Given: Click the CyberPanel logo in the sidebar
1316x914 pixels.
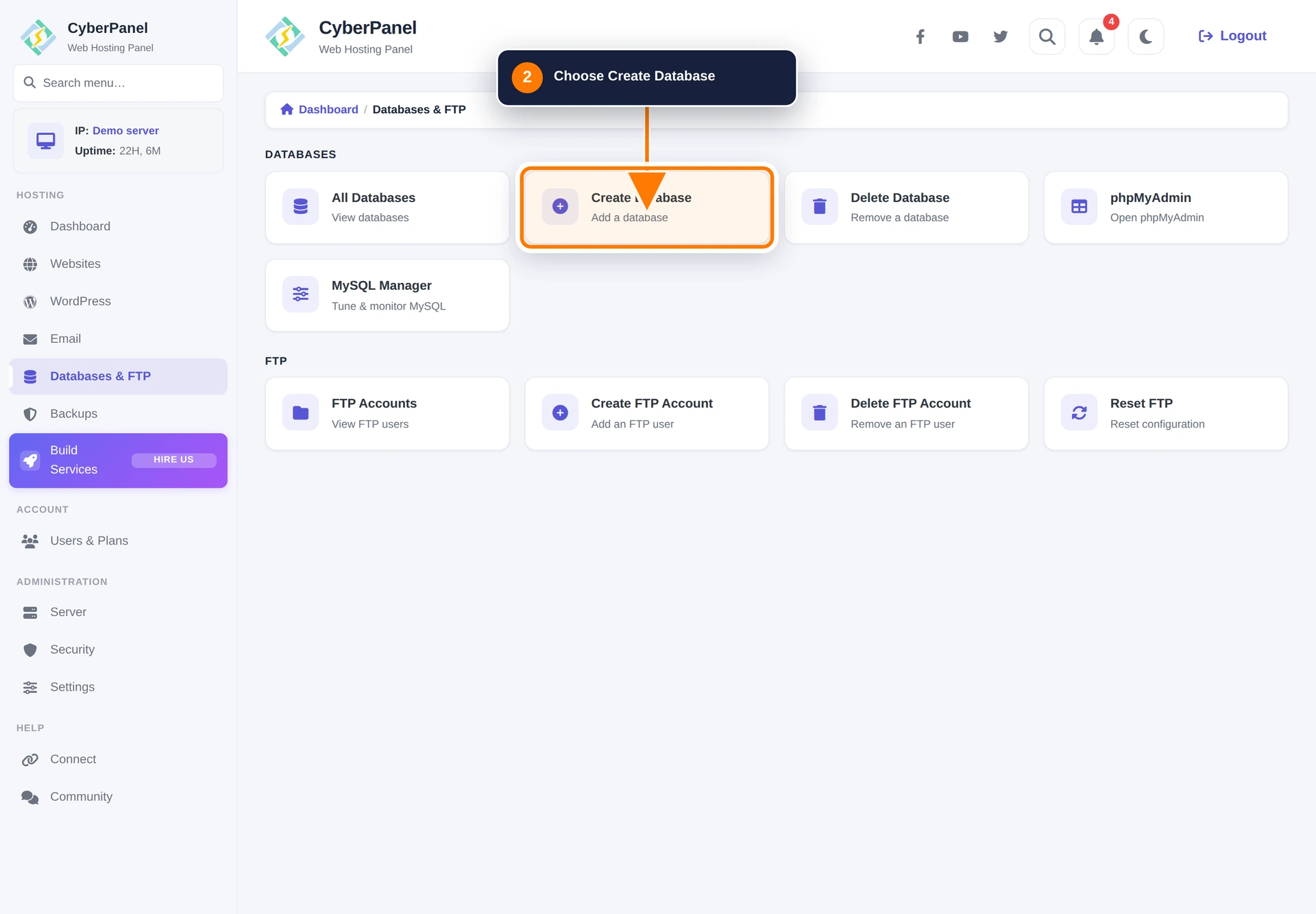Looking at the screenshot, I should [x=38, y=37].
